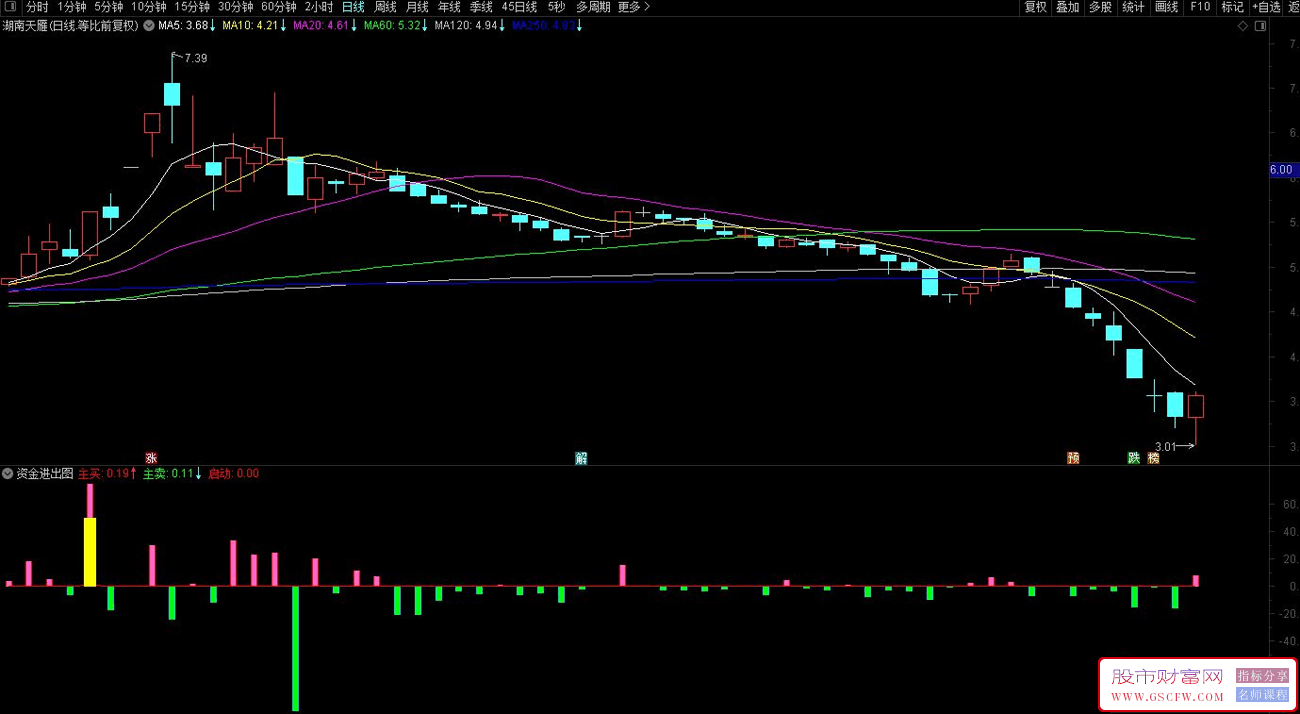Click the tall yellow bar in 资金进出图
The width and height of the screenshot is (1300, 714).
click(x=90, y=552)
